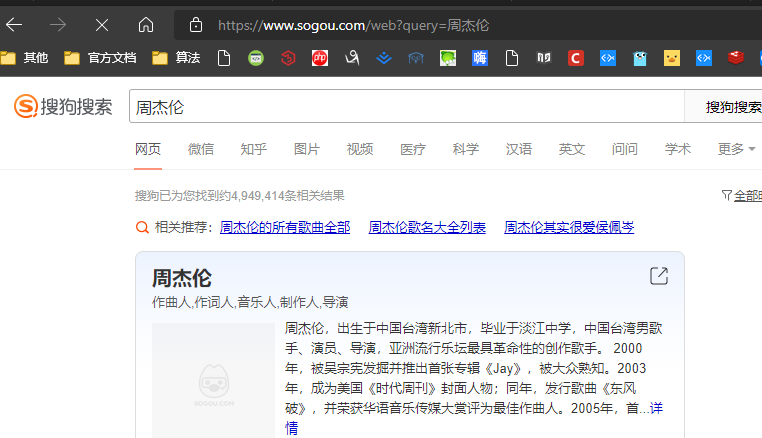This screenshot has width=762, height=438.
Task: Switch to the 知乎 tab
Action: (x=254, y=149)
